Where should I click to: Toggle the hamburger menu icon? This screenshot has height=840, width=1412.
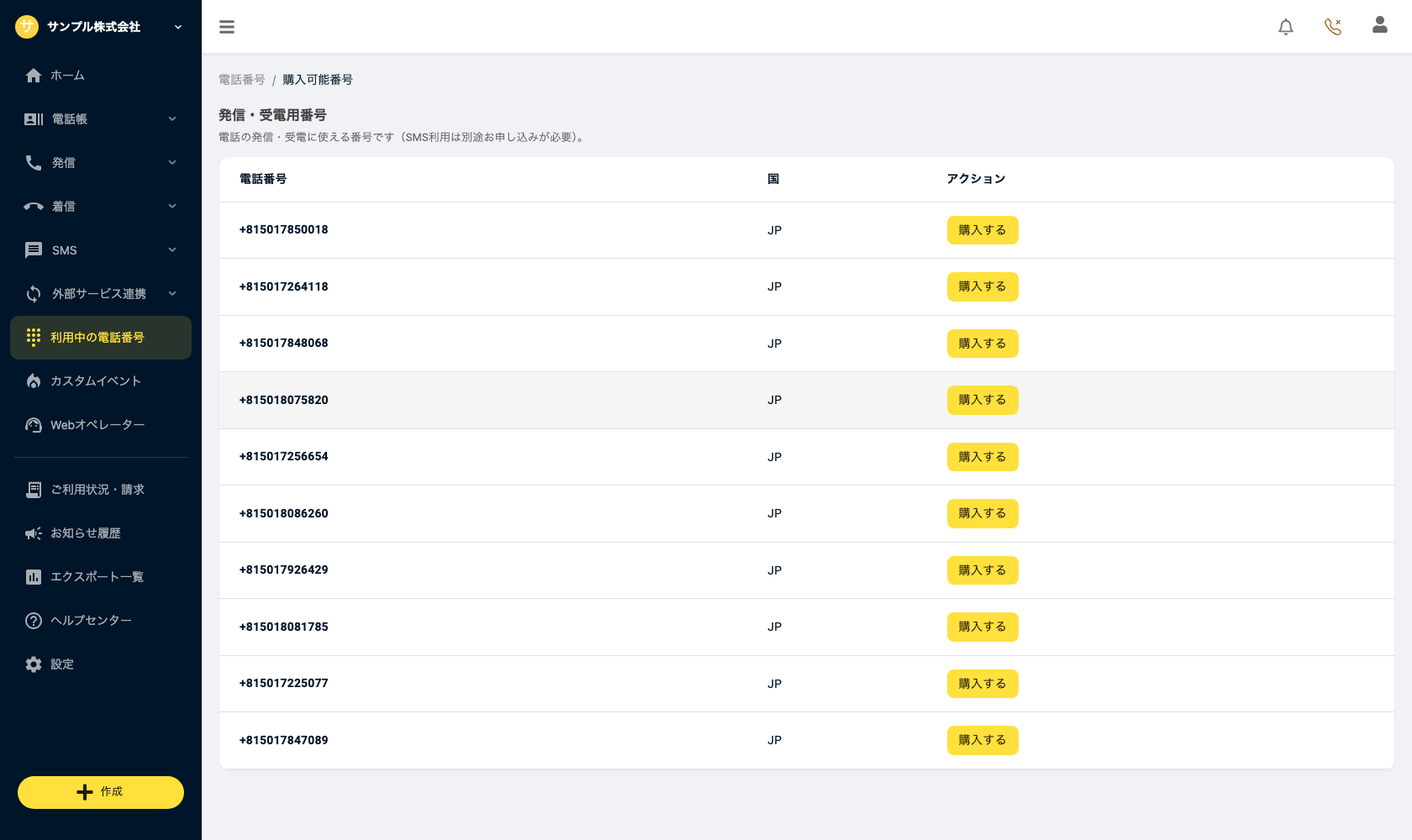227,27
